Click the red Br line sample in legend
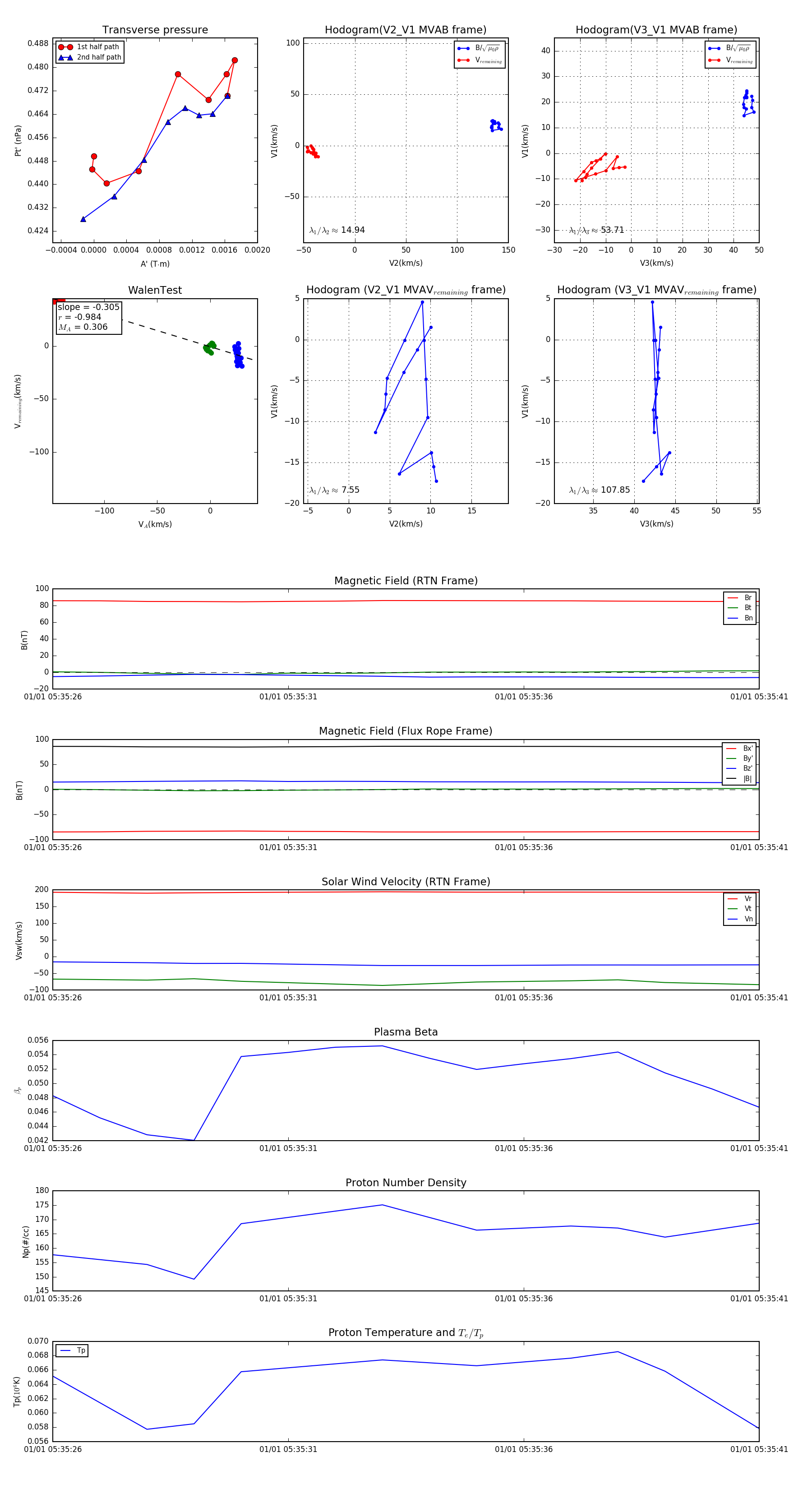The image size is (812, 1489). click(x=732, y=598)
